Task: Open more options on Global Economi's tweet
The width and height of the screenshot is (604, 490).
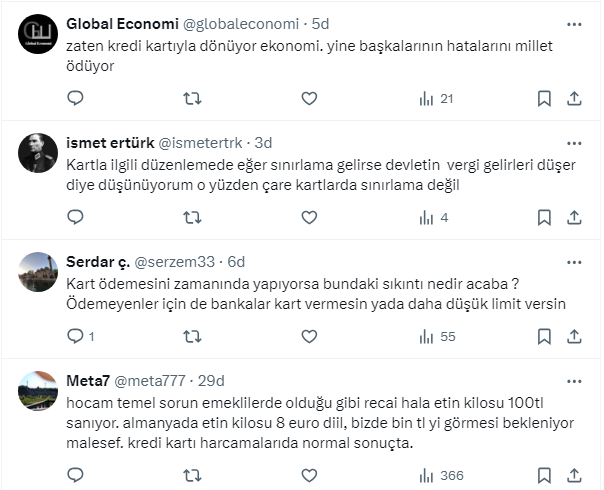Action: 571,23
